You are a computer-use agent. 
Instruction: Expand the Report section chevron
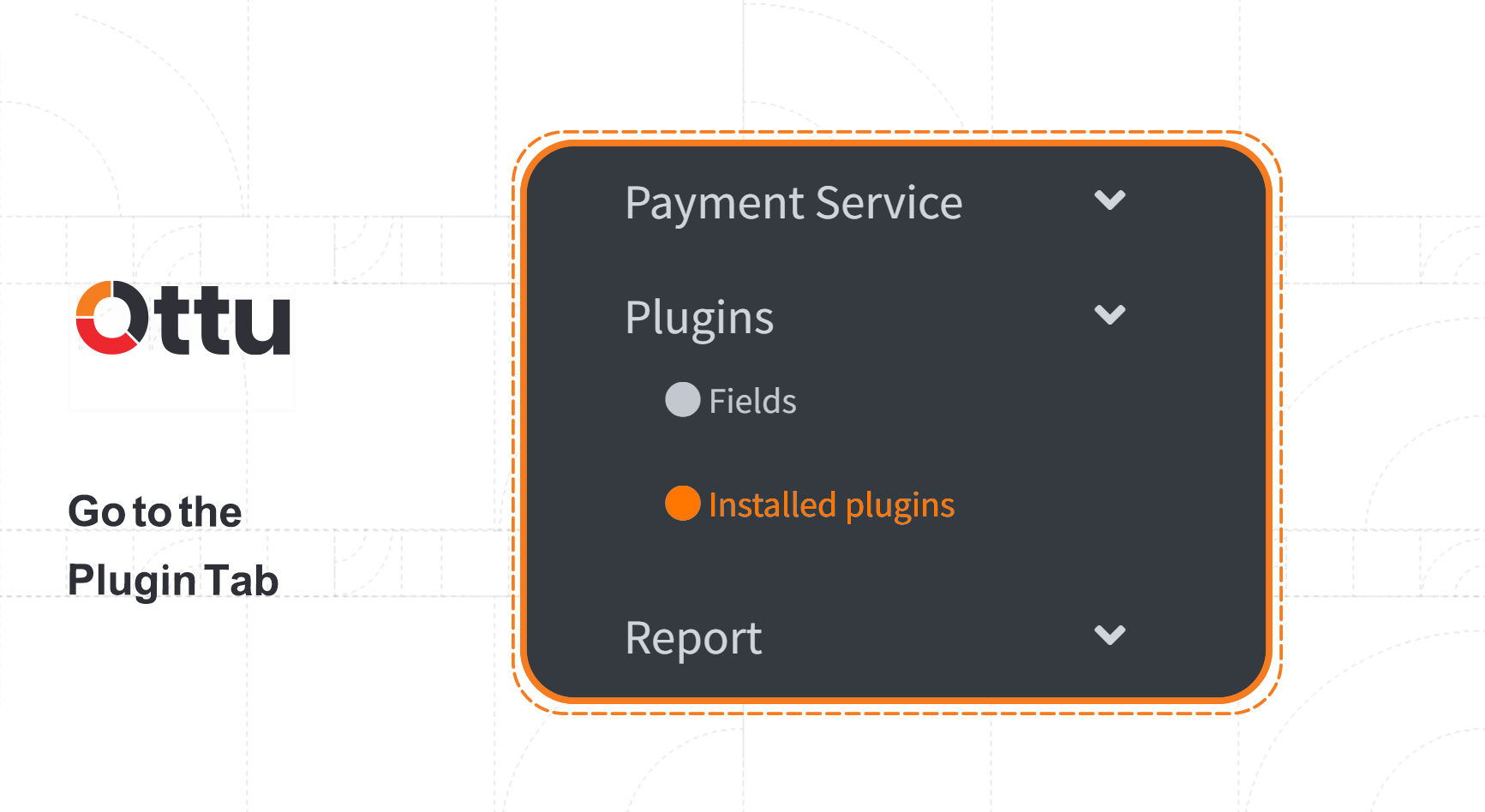coord(1110,636)
